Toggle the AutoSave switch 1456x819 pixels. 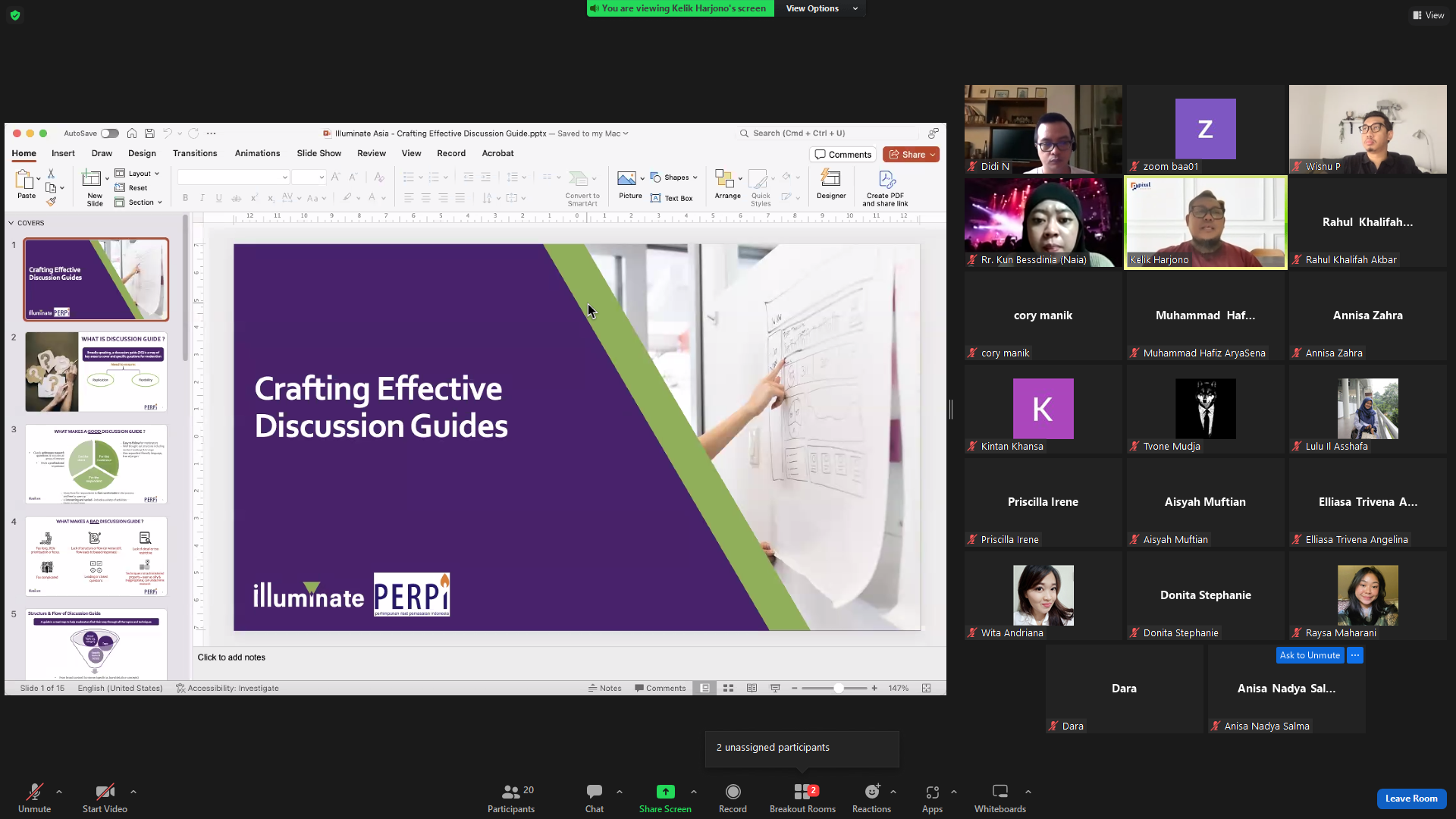click(110, 133)
